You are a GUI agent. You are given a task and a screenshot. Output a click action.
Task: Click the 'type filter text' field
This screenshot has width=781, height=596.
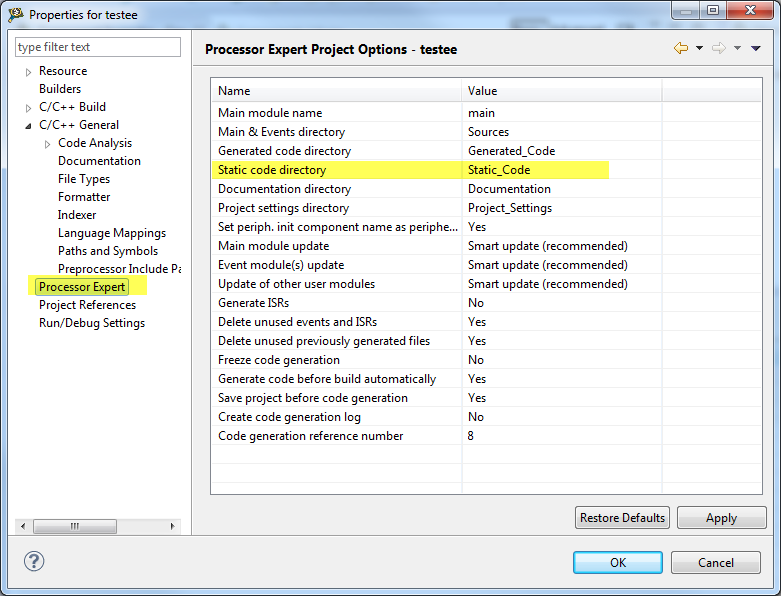pos(98,47)
